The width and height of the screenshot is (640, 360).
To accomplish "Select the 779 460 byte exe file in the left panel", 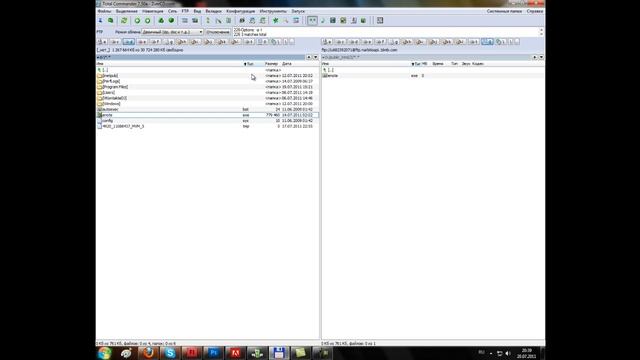I will point(207,115).
